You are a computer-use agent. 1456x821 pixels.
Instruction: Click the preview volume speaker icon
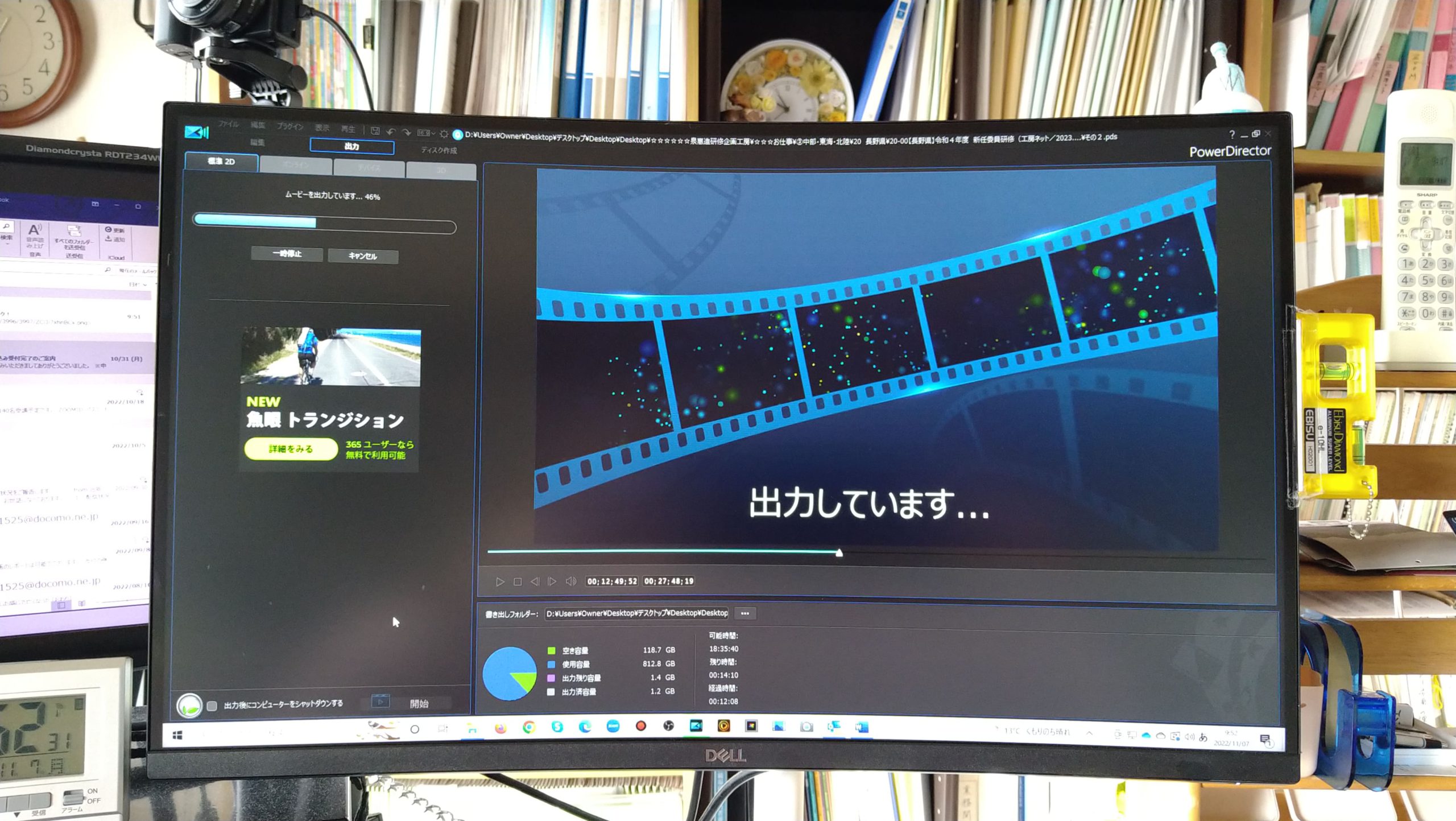pos(571,581)
